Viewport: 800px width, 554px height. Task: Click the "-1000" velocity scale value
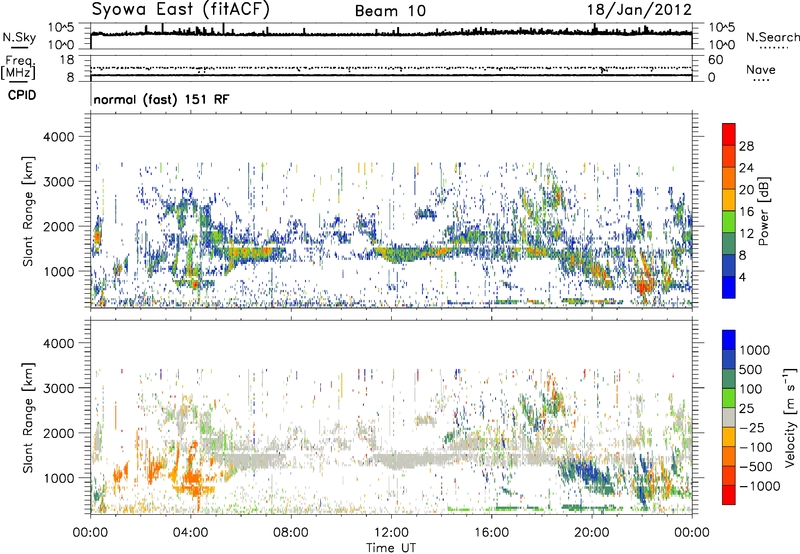pyautogui.click(x=760, y=486)
